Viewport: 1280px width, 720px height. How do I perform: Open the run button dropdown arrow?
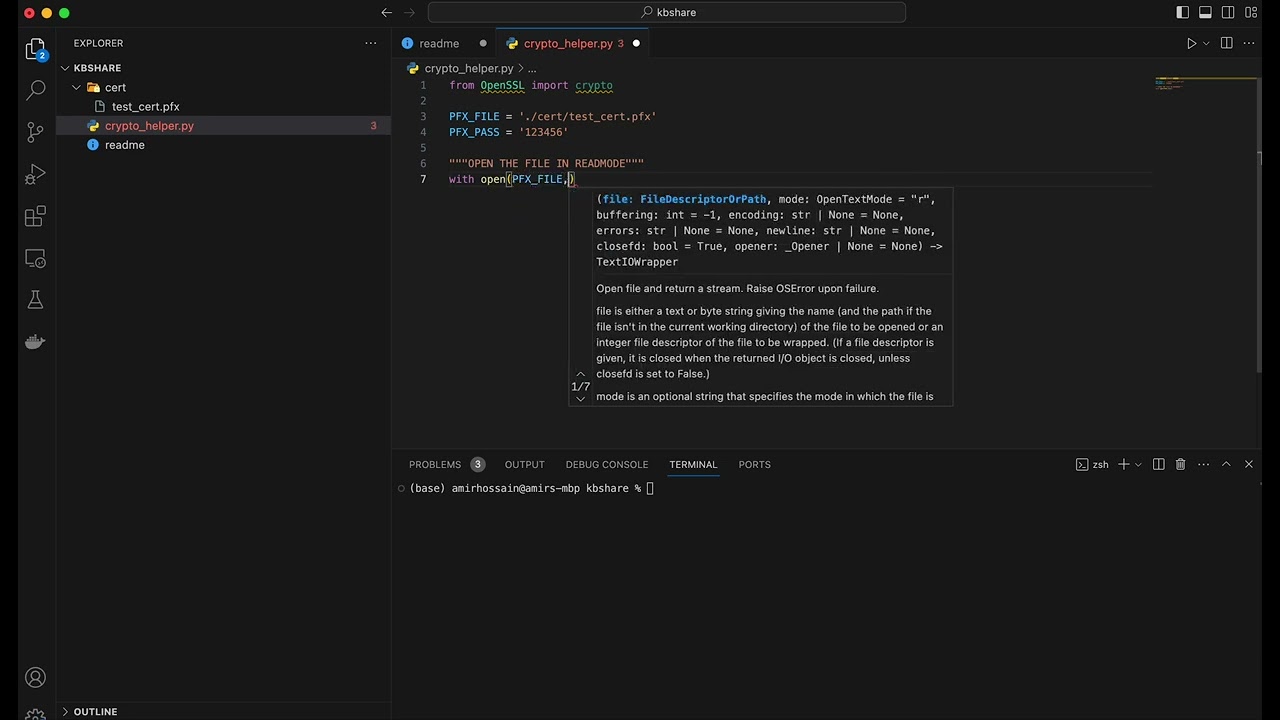point(1206,43)
